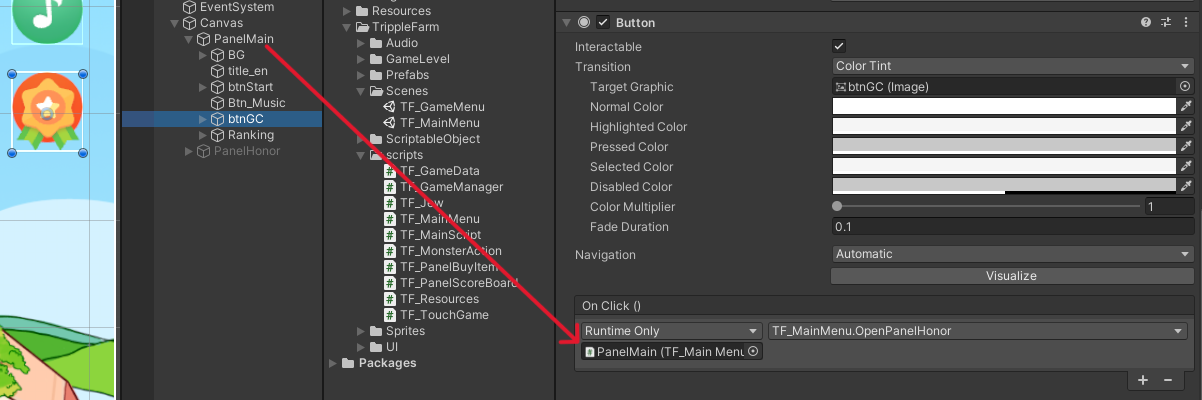Image resolution: width=1202 pixels, height=400 pixels.
Task: Click TF_PanelBuyItem script icon
Action: [390, 267]
